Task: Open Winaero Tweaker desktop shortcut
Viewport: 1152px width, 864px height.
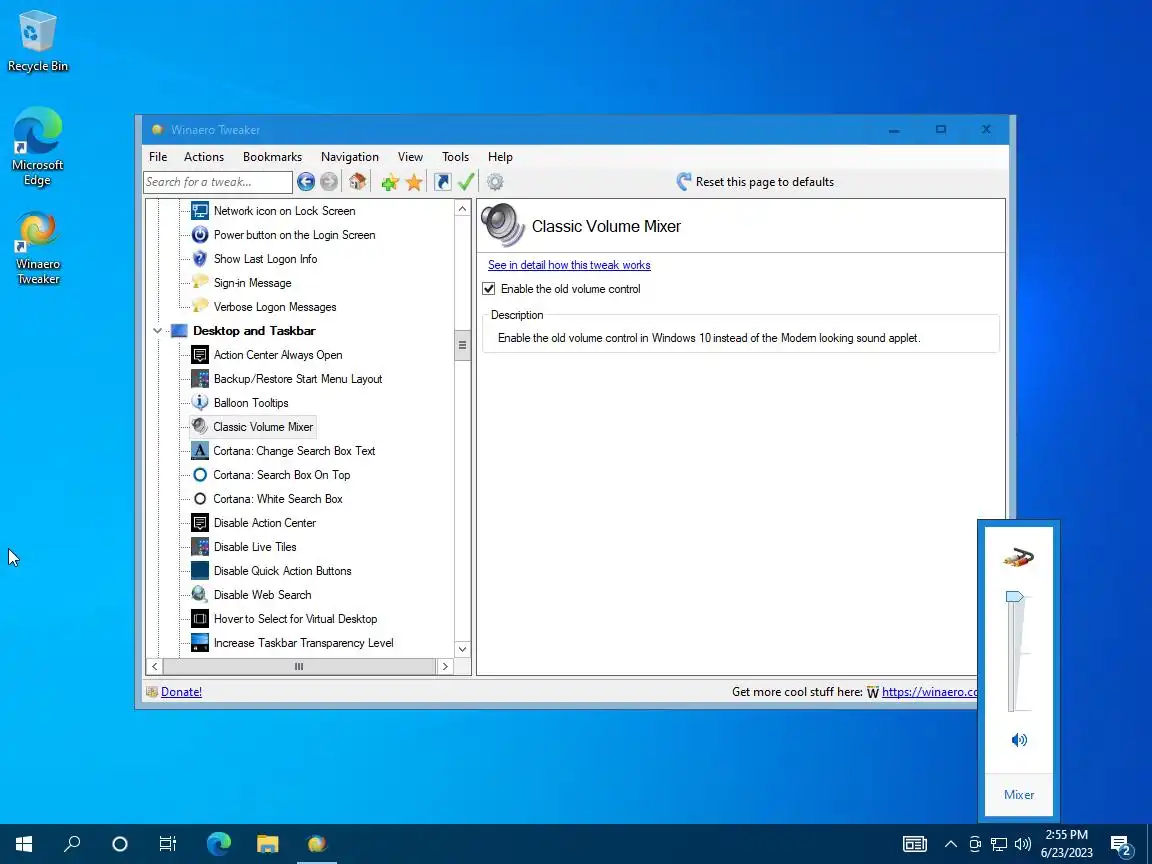Action: coord(37,248)
